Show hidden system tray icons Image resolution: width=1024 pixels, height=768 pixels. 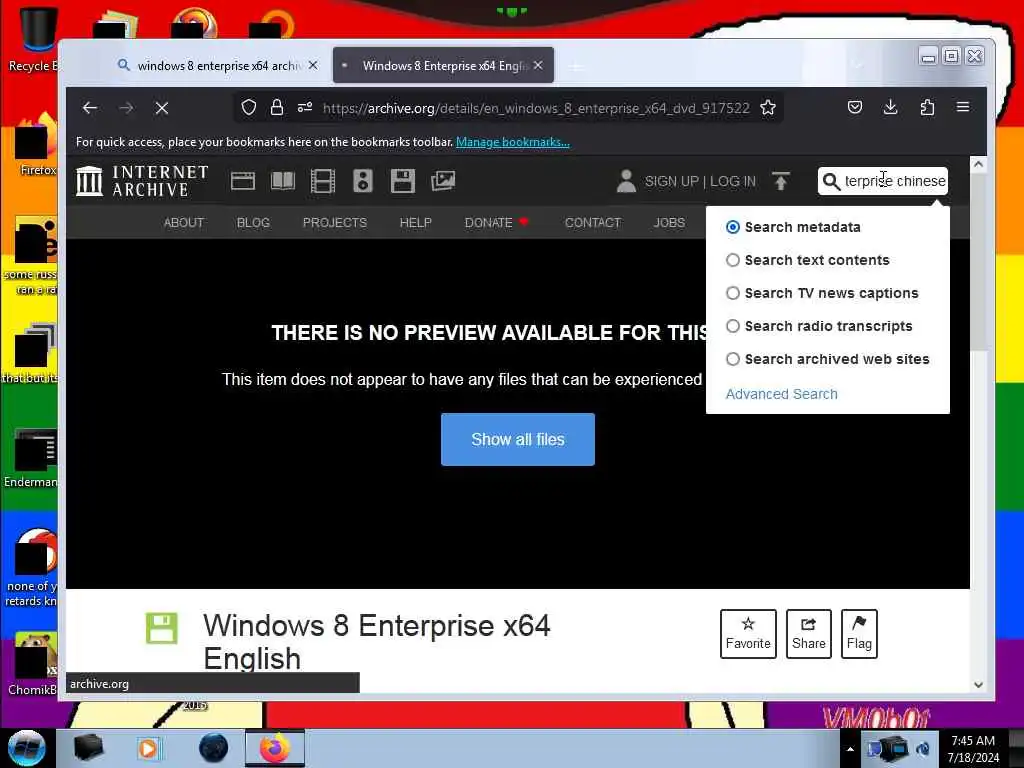(x=850, y=749)
